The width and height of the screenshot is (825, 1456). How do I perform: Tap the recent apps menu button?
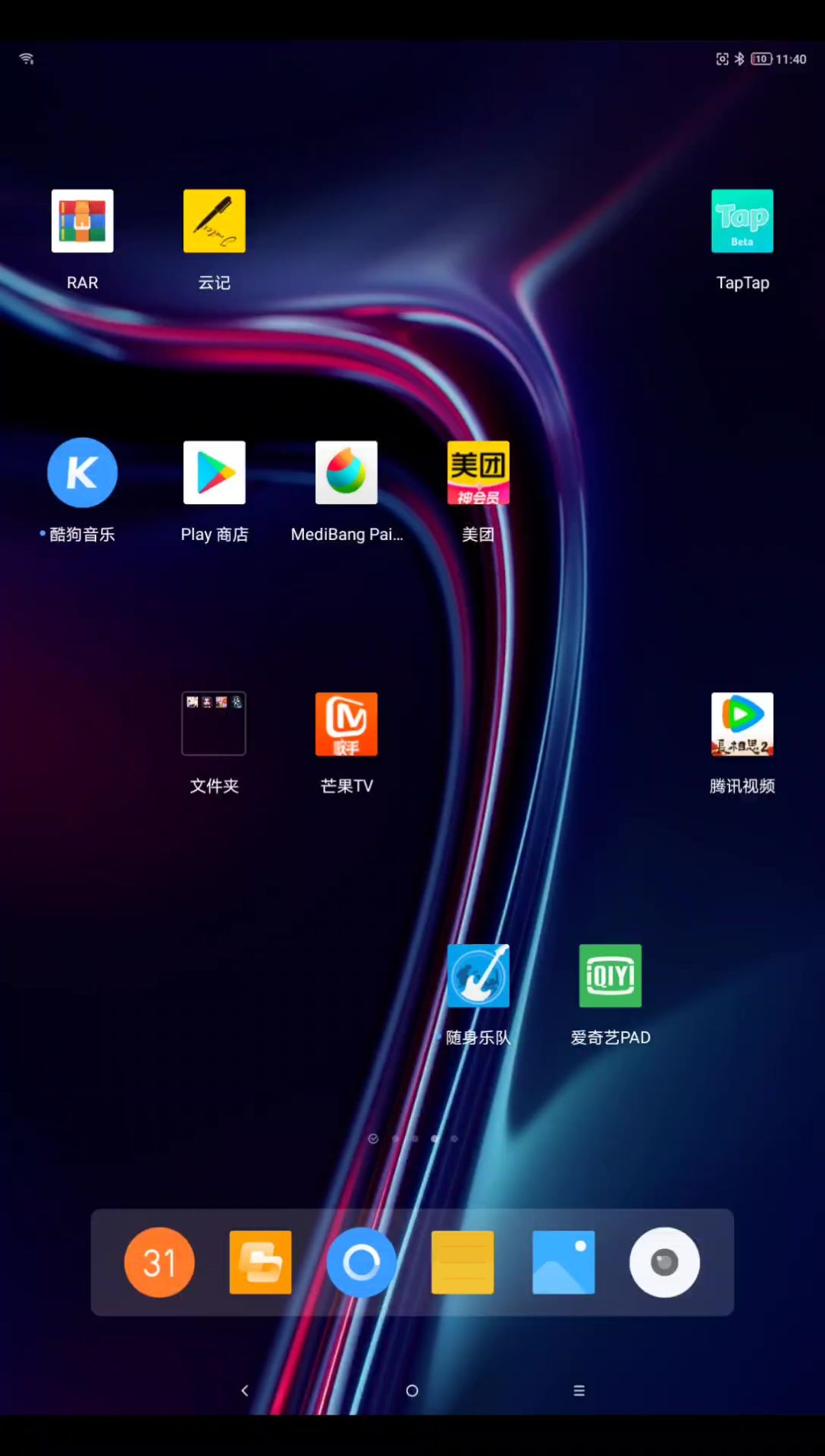click(579, 1390)
